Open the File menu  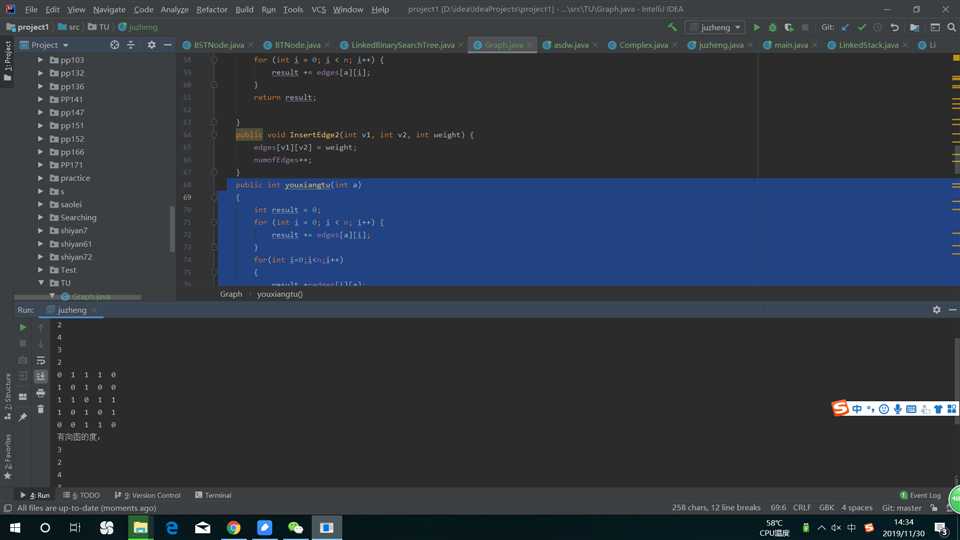31,9
